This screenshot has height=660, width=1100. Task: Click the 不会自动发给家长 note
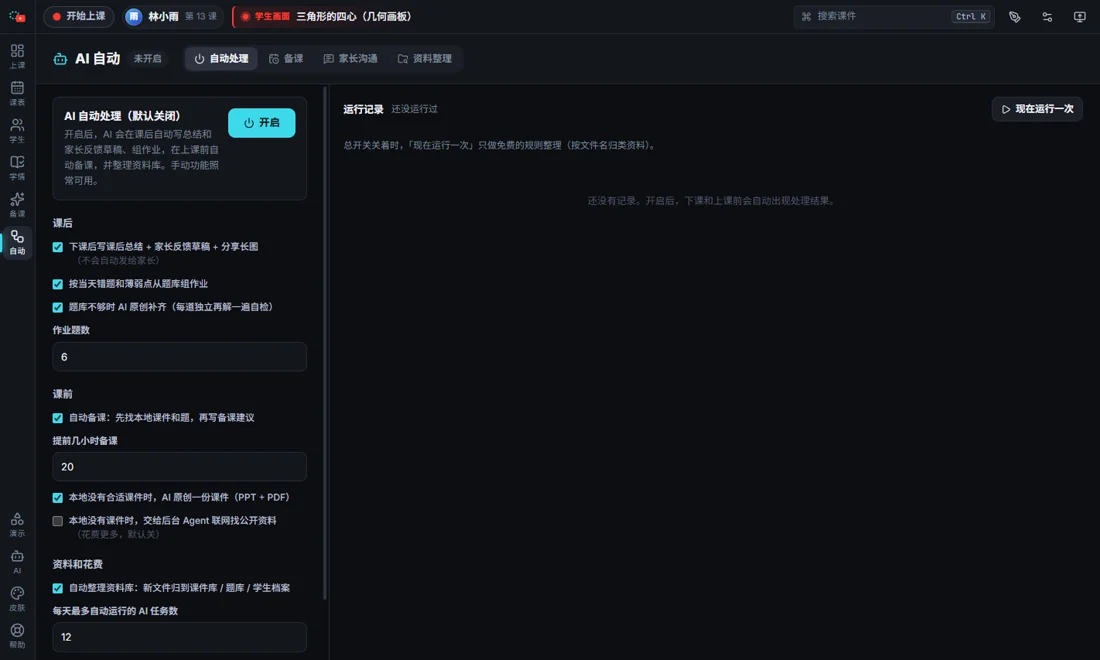tap(118, 261)
